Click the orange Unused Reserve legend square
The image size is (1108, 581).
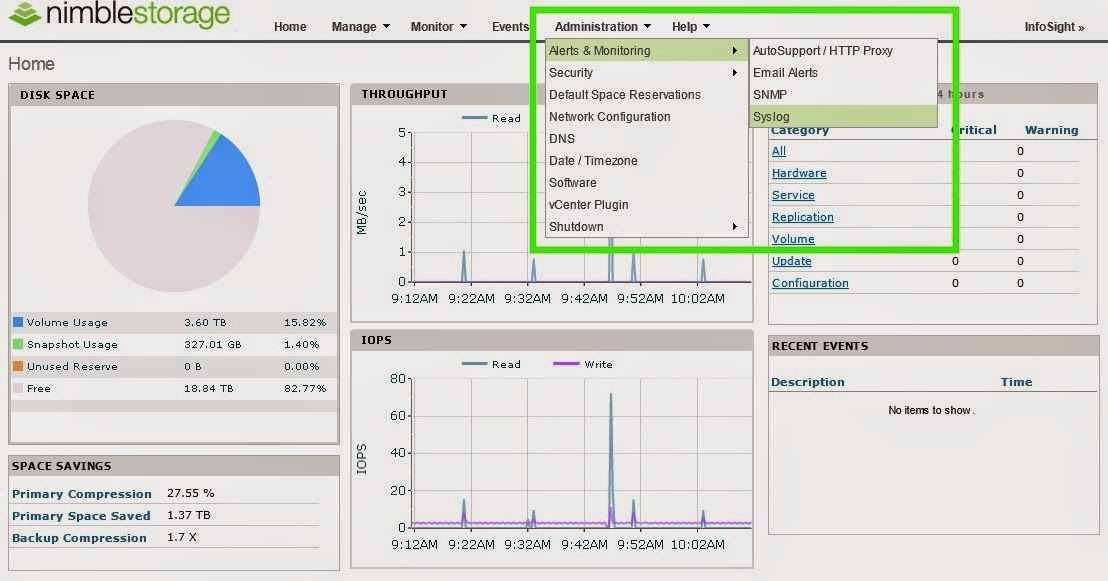(x=18, y=366)
